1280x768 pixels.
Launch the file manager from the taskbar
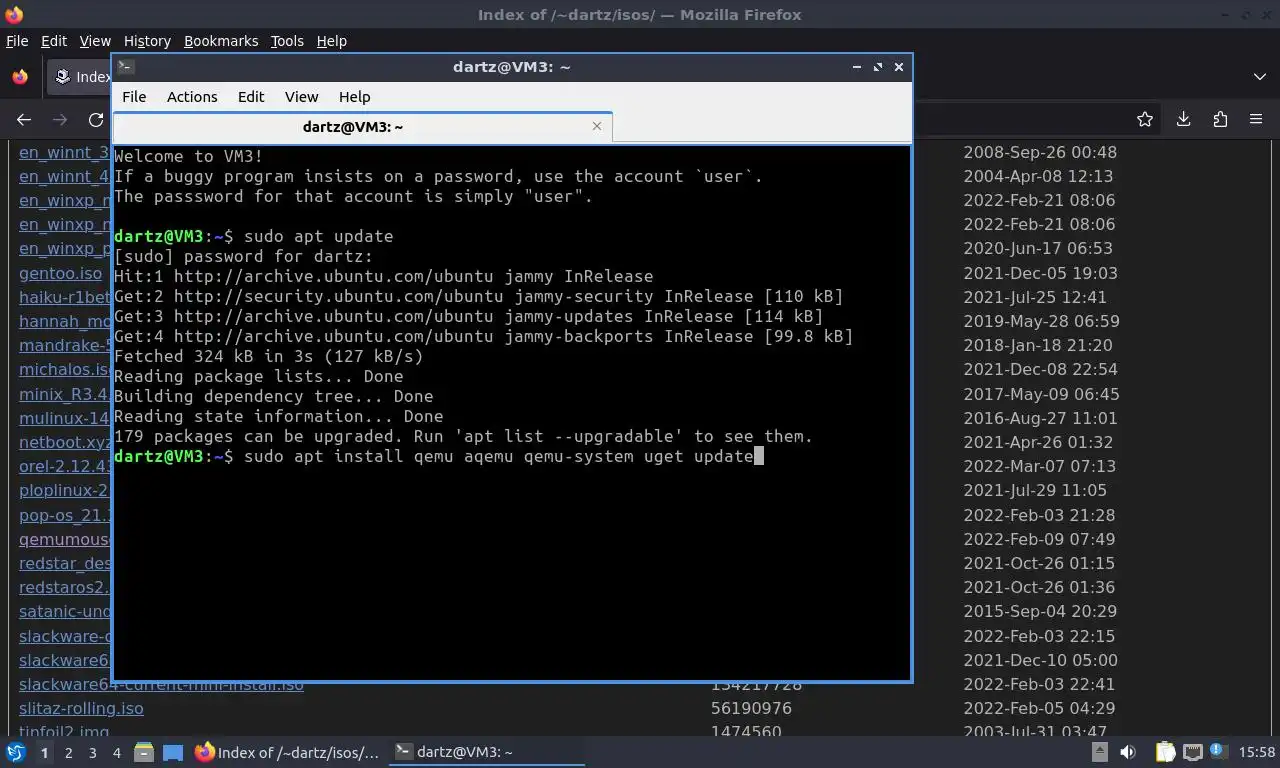(x=143, y=752)
